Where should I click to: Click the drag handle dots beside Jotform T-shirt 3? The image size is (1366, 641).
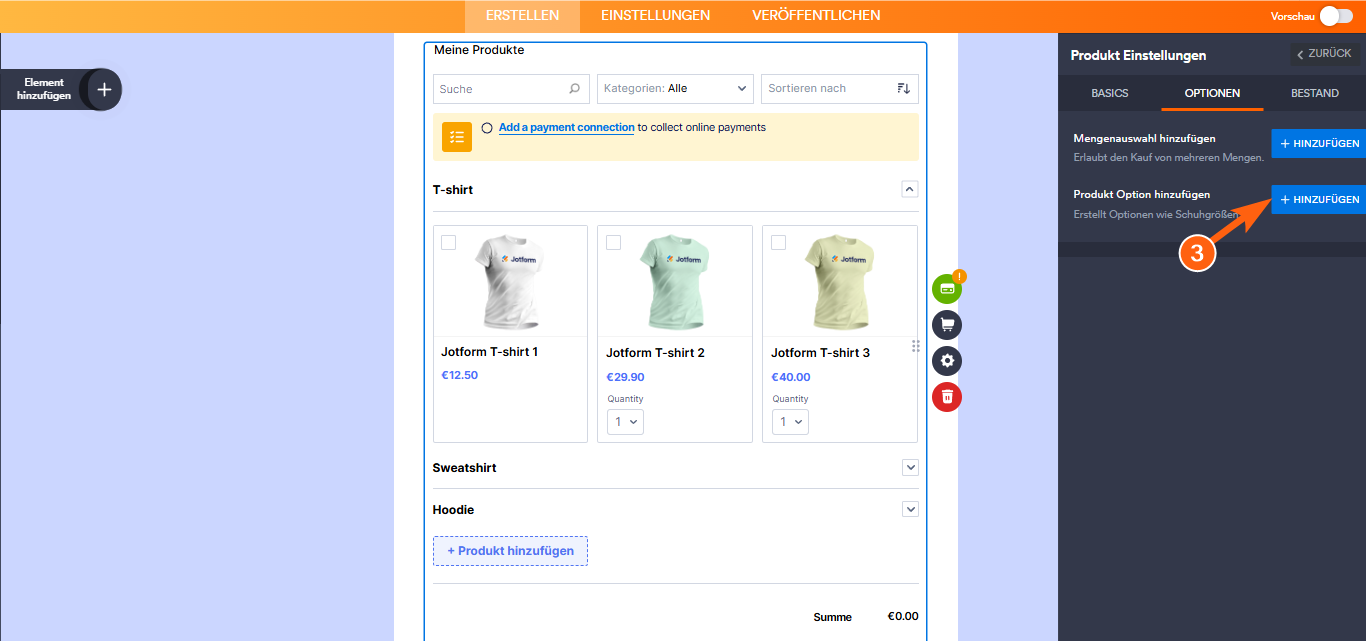tap(916, 345)
